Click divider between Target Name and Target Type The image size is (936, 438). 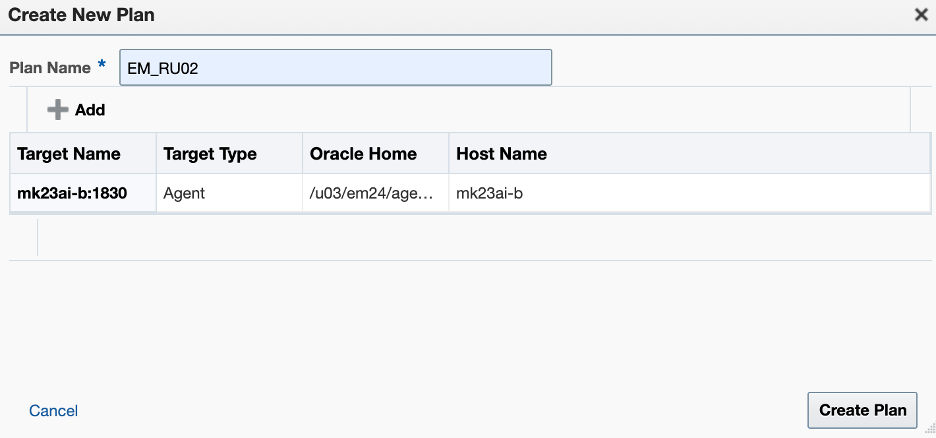click(156, 154)
